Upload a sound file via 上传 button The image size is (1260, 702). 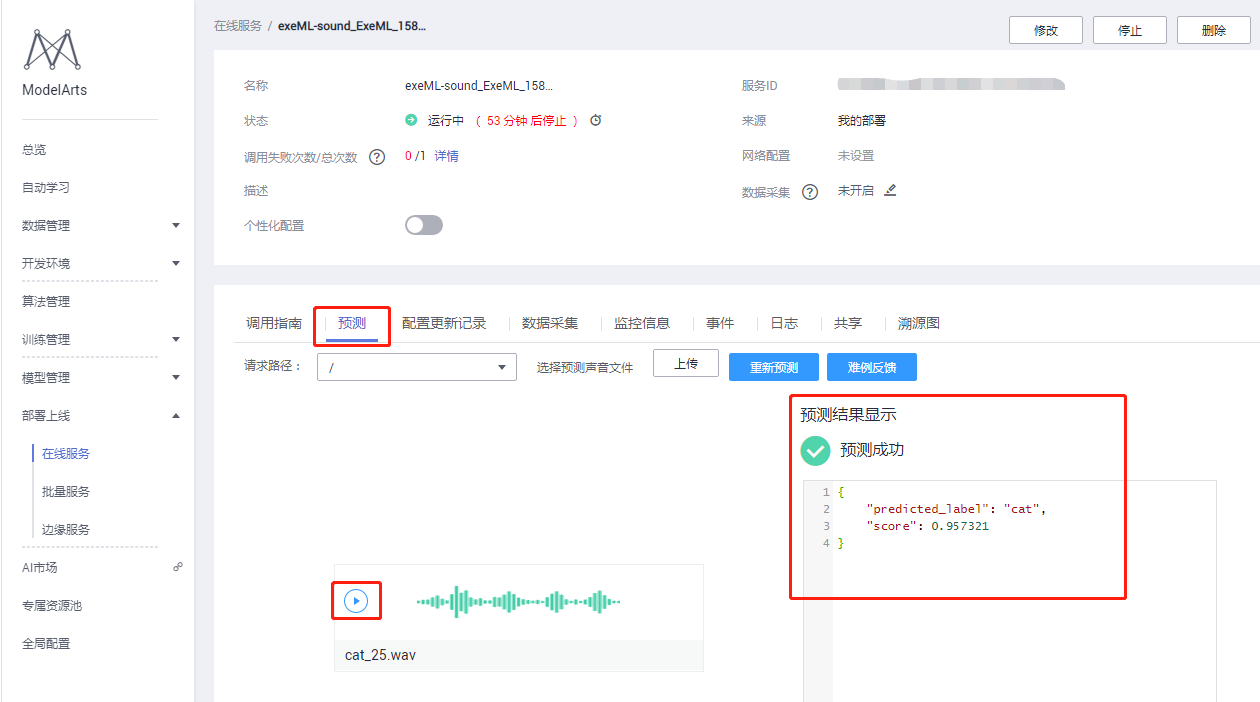pos(685,363)
